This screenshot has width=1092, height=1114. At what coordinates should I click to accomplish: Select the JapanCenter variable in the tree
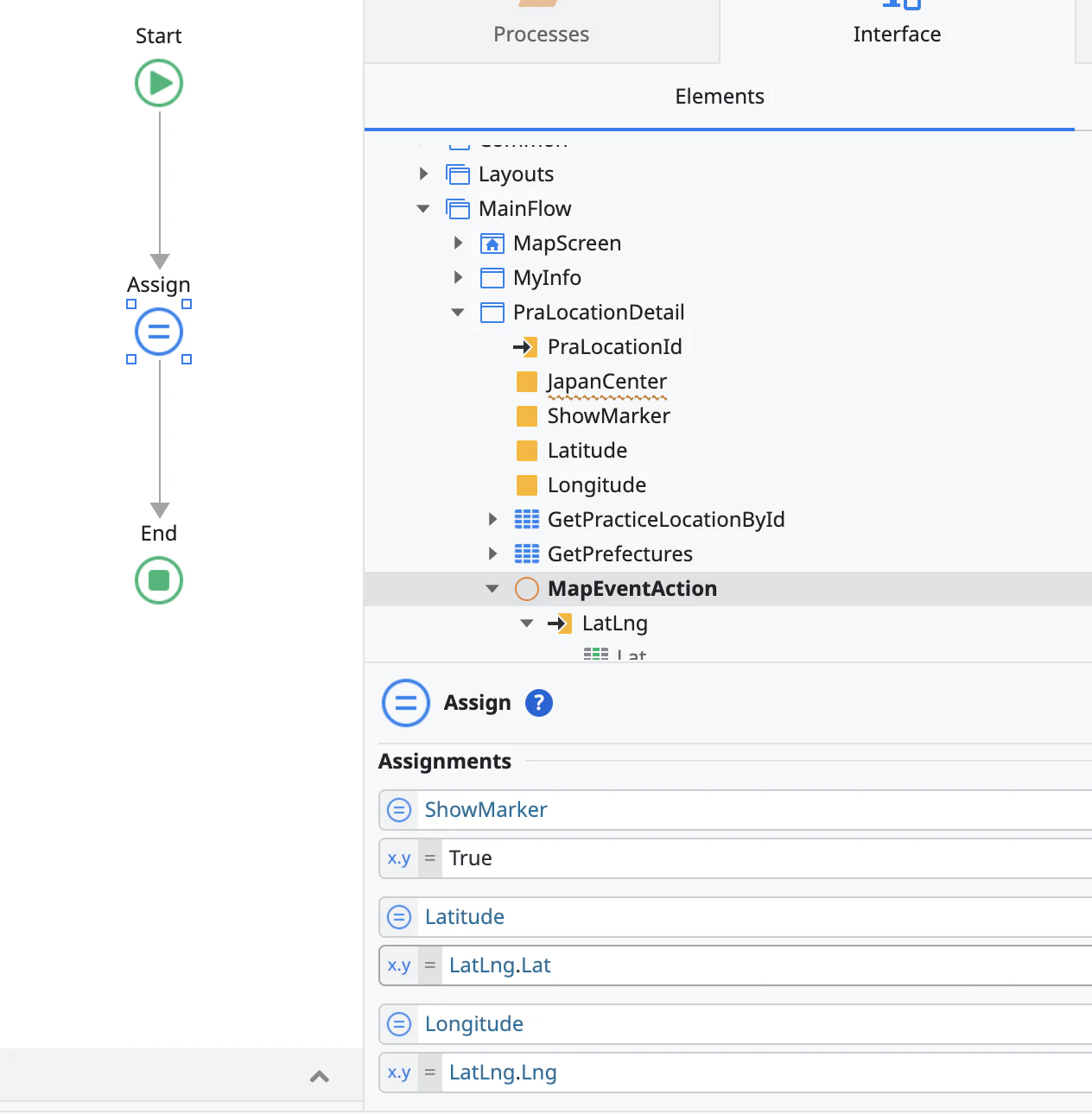tap(607, 382)
